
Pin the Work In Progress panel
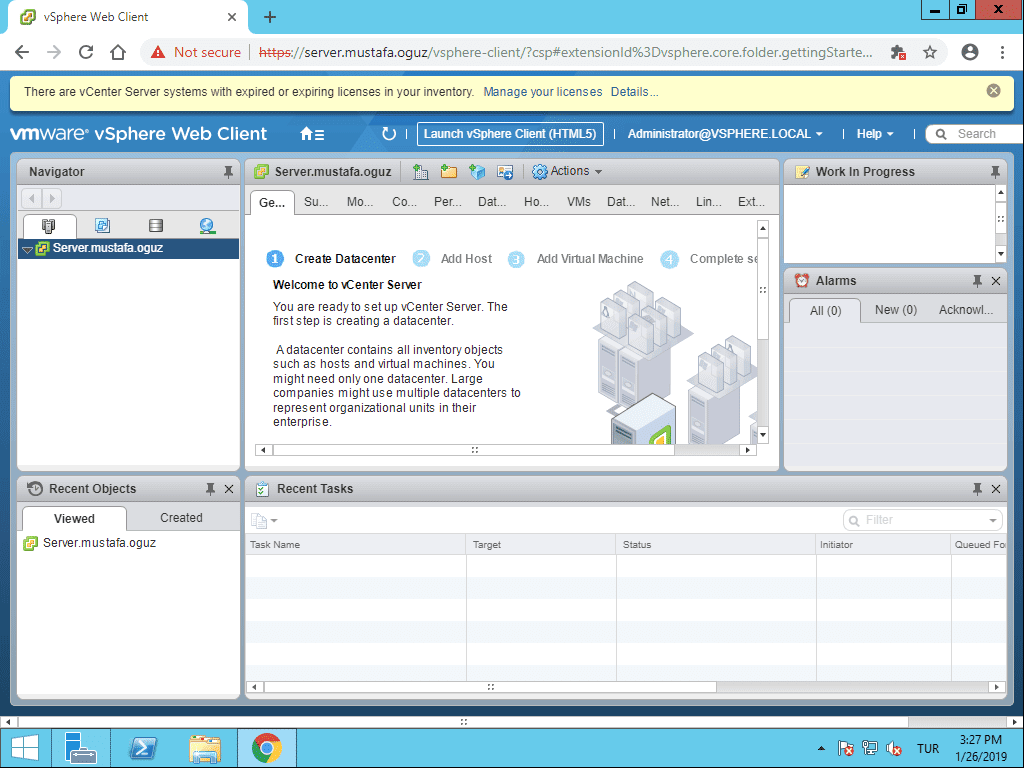tap(994, 171)
